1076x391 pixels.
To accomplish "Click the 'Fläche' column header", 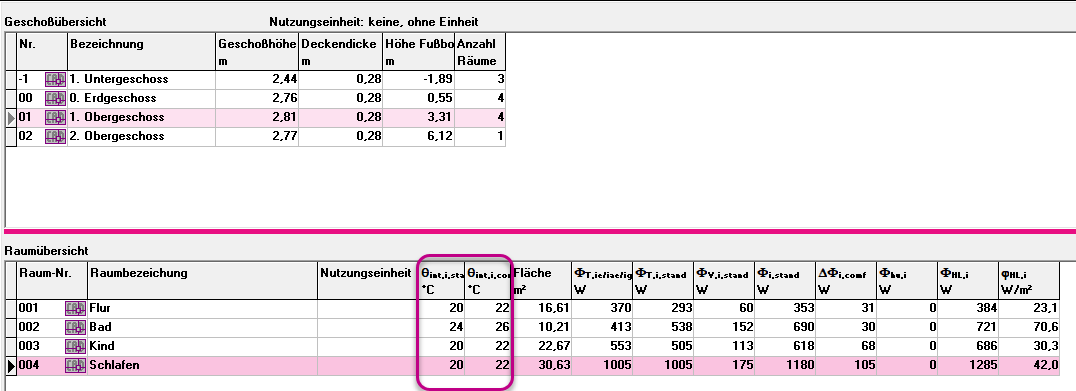I will 541,281.
